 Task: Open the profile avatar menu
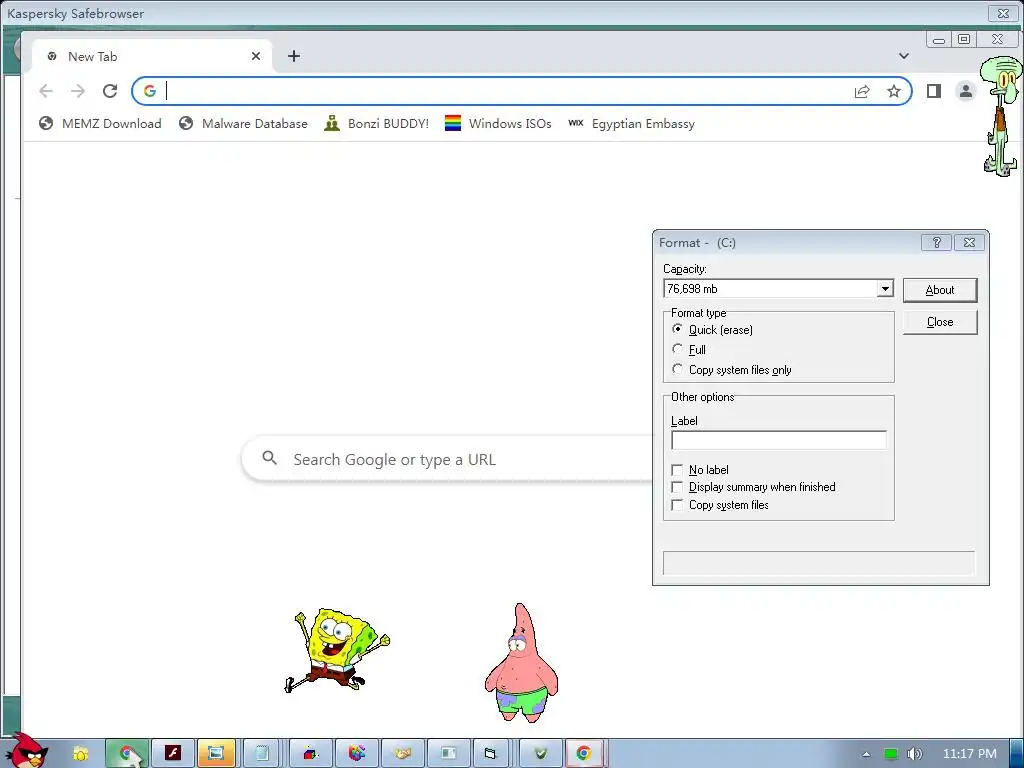click(x=966, y=91)
